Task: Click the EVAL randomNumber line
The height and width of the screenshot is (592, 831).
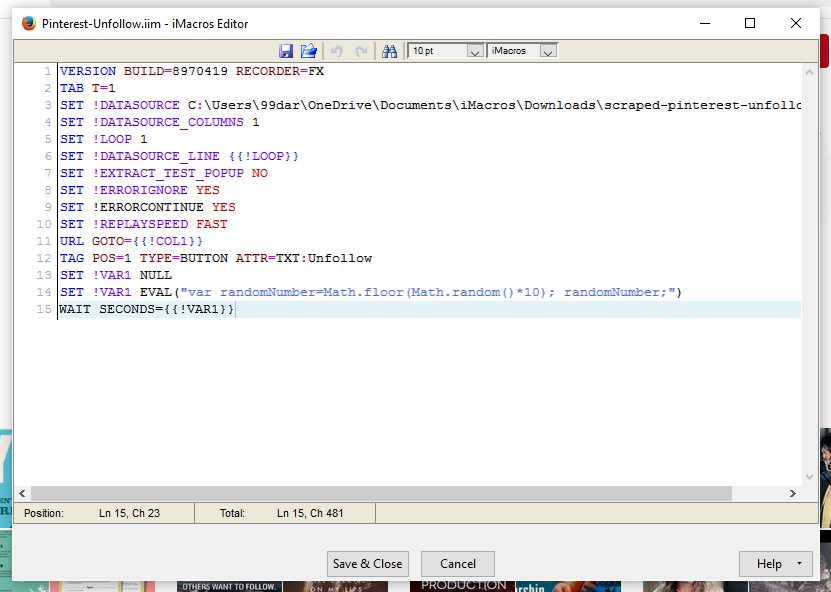Action: (x=370, y=292)
